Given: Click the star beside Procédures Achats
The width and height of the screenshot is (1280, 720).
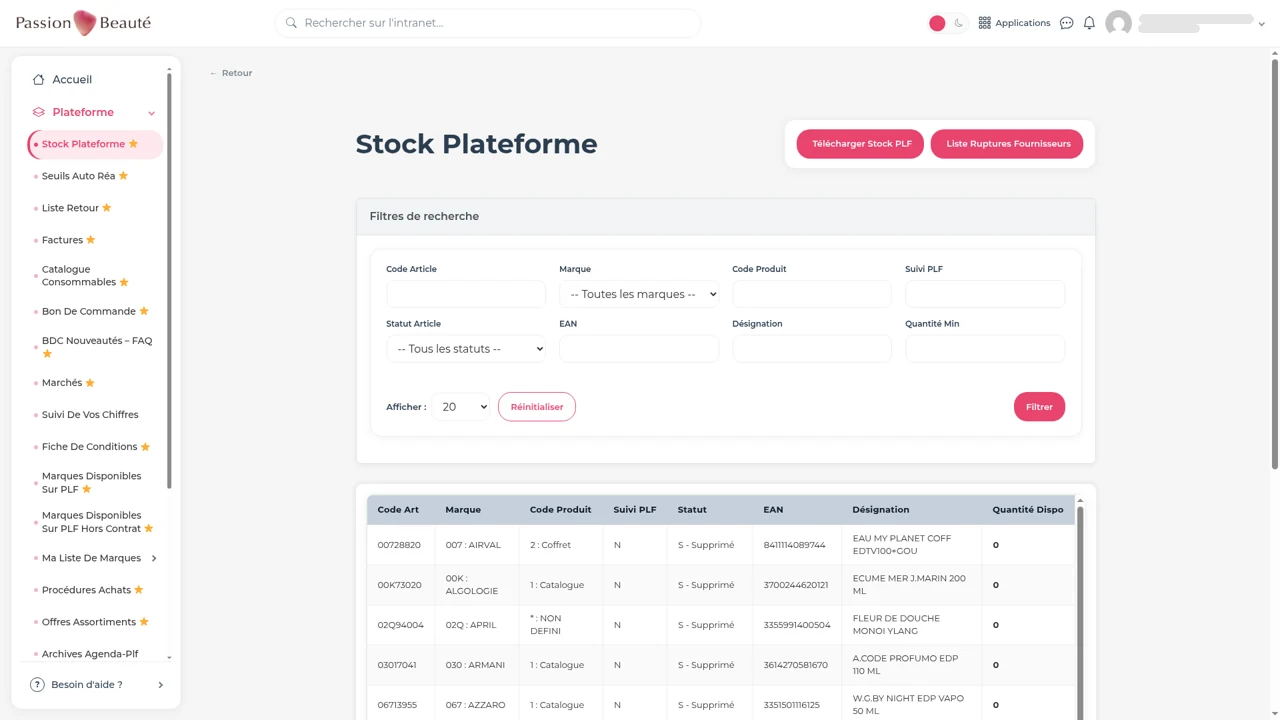Looking at the screenshot, I should 139,590.
